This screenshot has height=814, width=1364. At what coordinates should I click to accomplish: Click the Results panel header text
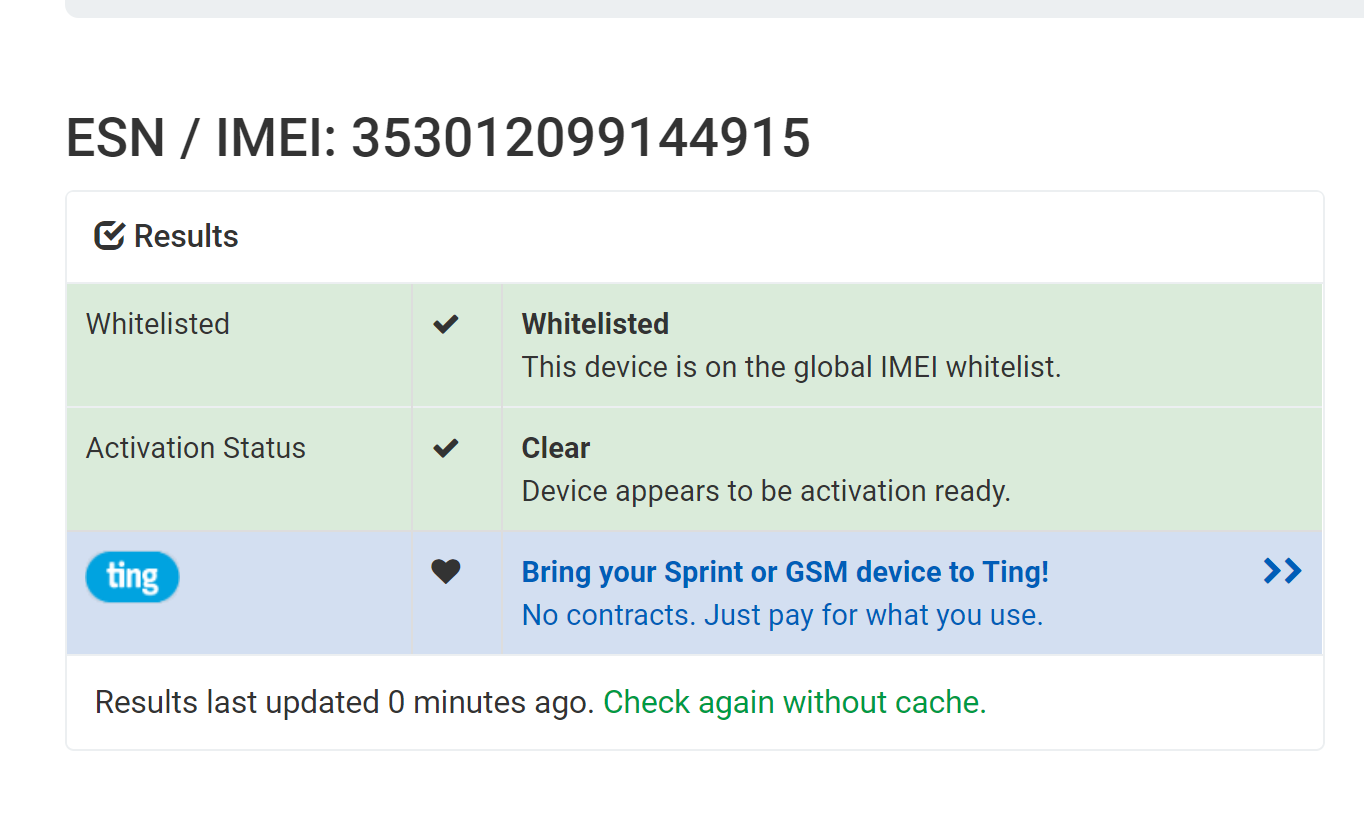point(186,236)
